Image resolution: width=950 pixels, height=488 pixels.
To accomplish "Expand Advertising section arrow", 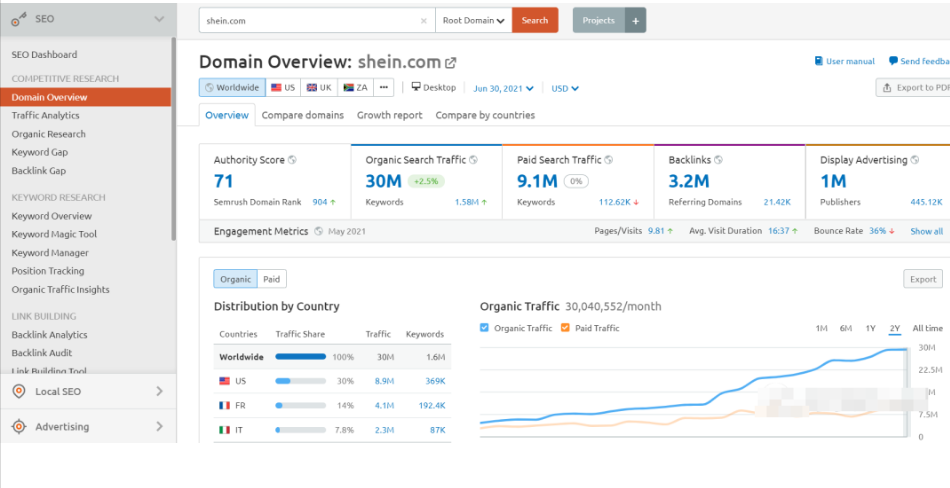I will pyautogui.click(x=159, y=426).
